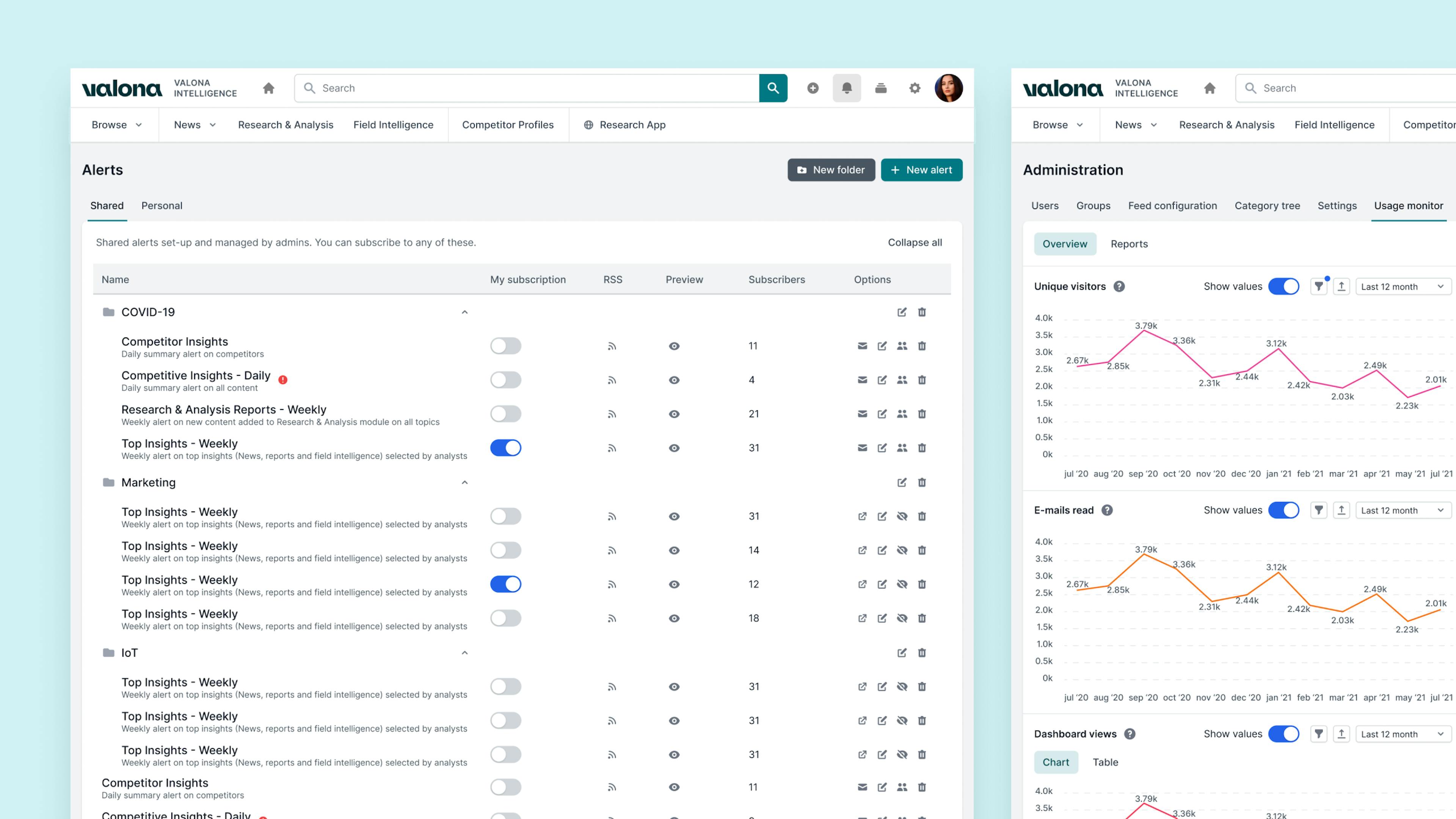Click the help icon next to Unique visitors

[x=1119, y=287]
